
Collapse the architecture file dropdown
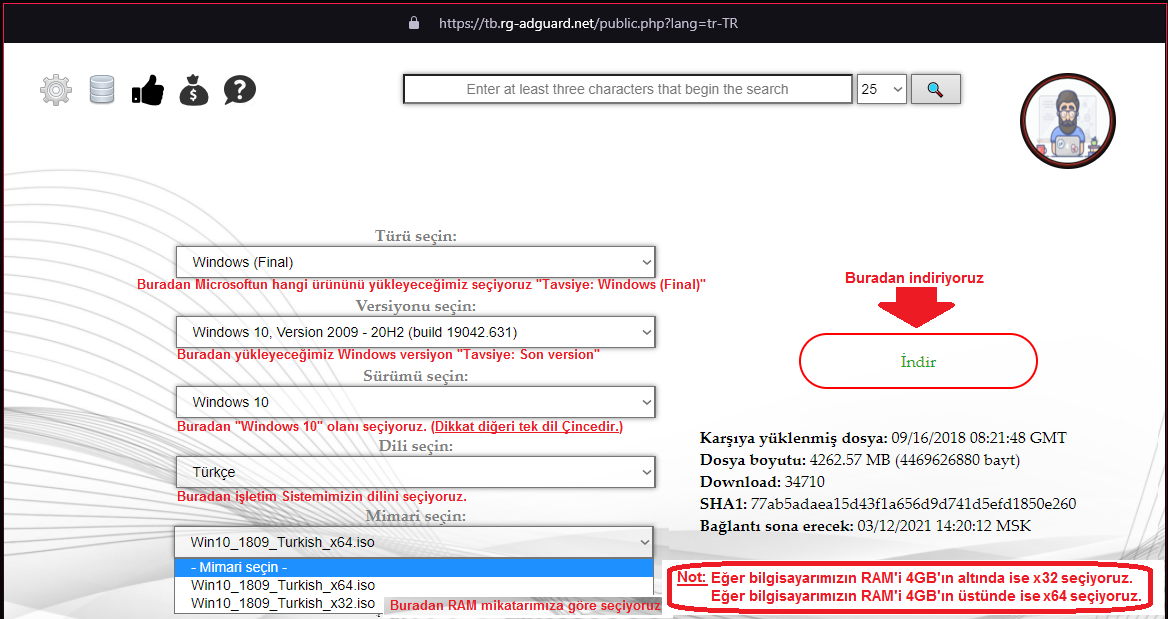tap(413, 542)
